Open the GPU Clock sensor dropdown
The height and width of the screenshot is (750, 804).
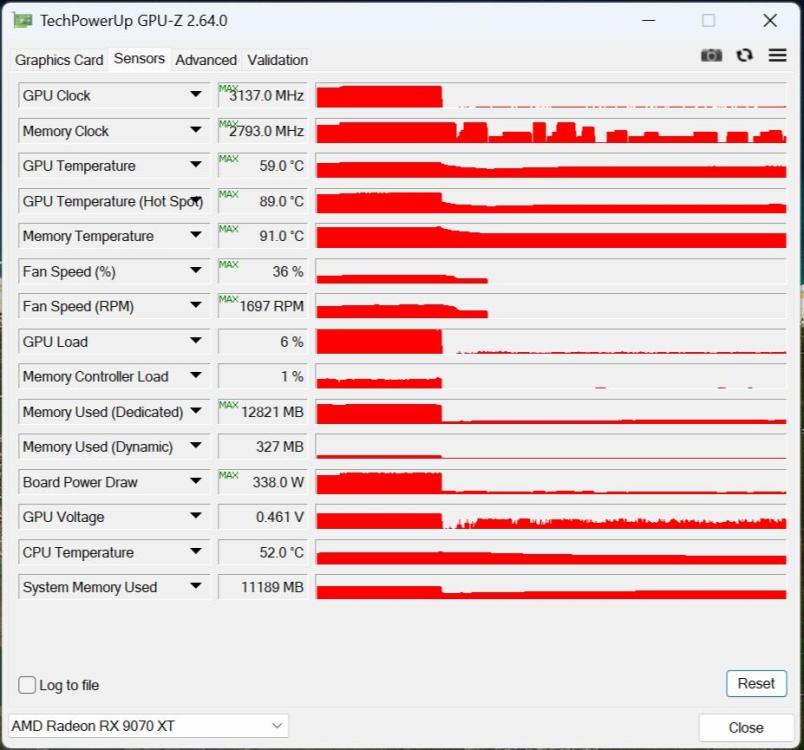(195, 95)
